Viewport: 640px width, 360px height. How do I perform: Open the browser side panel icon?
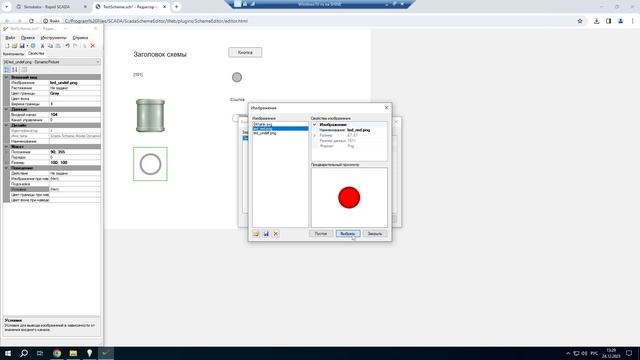tap(609, 21)
